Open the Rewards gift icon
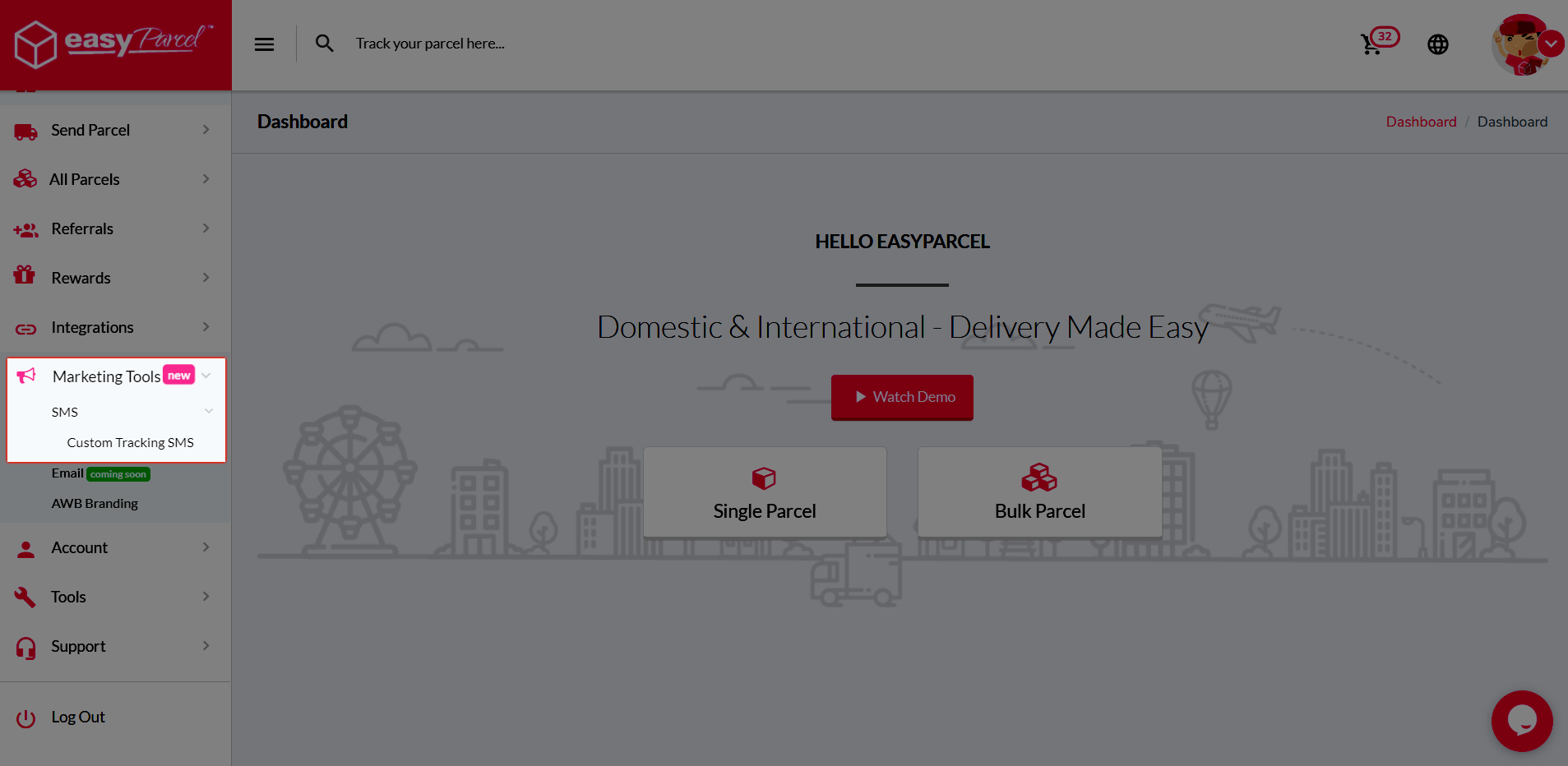The height and width of the screenshot is (766, 1568). click(x=25, y=277)
